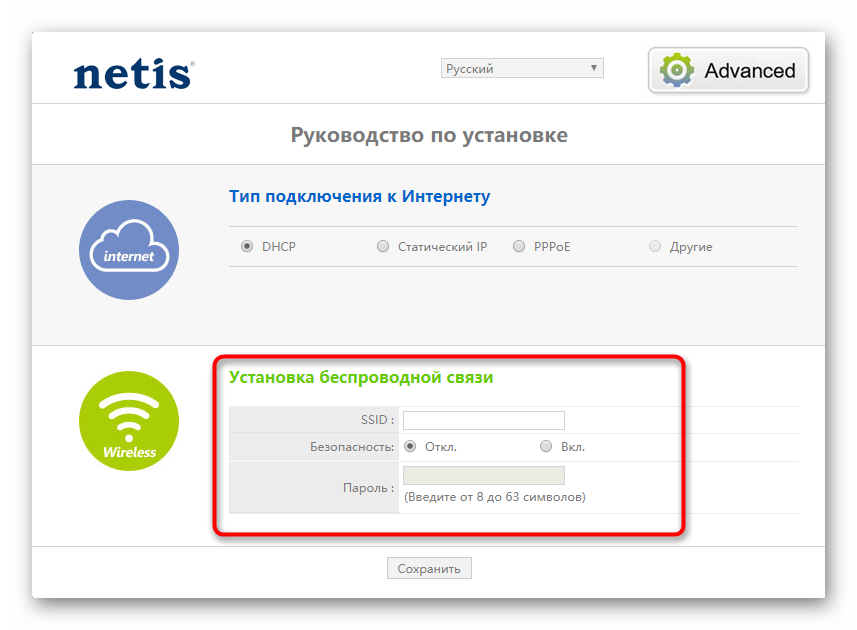Image resolution: width=857 pixels, height=630 pixels.
Task: Click the Руководство по установке heading
Action: 428,135
